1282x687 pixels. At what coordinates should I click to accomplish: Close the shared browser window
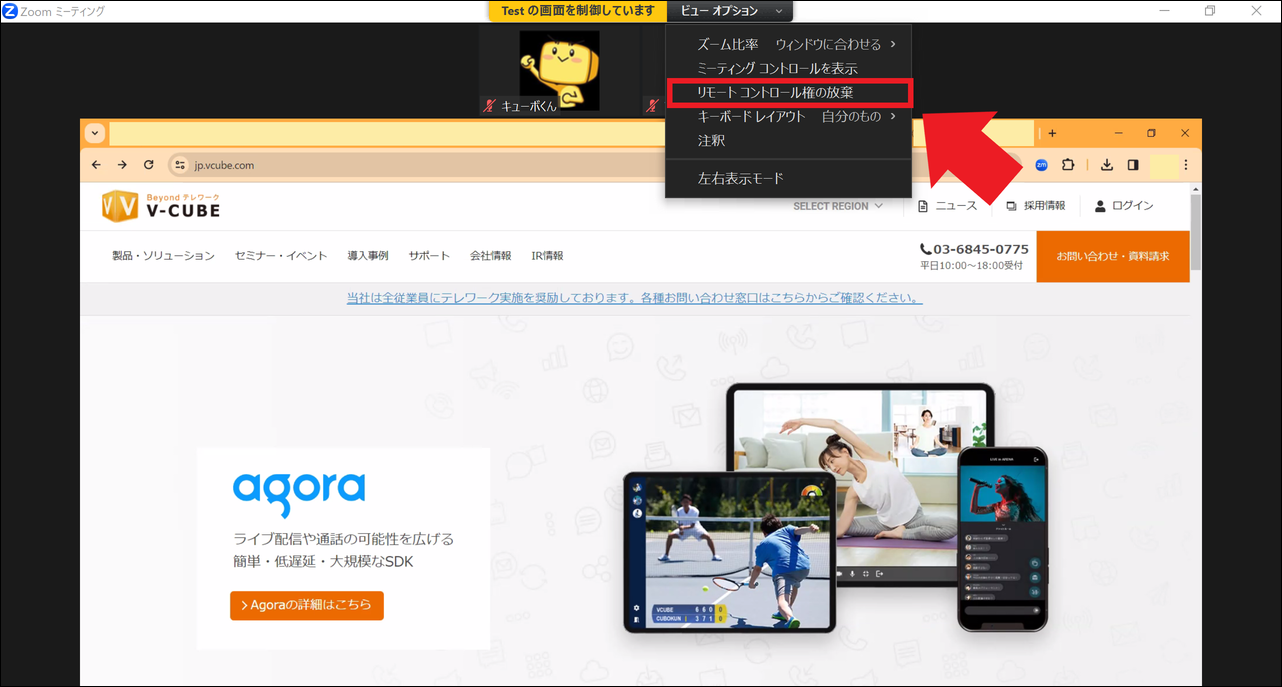1185,133
